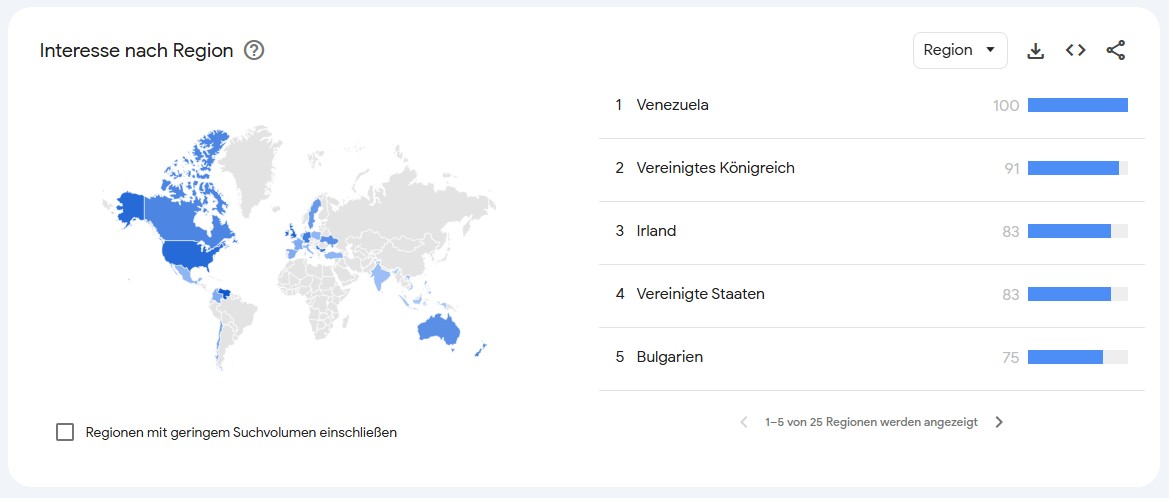Select Vereinigtes Königreich list entry

715,168
